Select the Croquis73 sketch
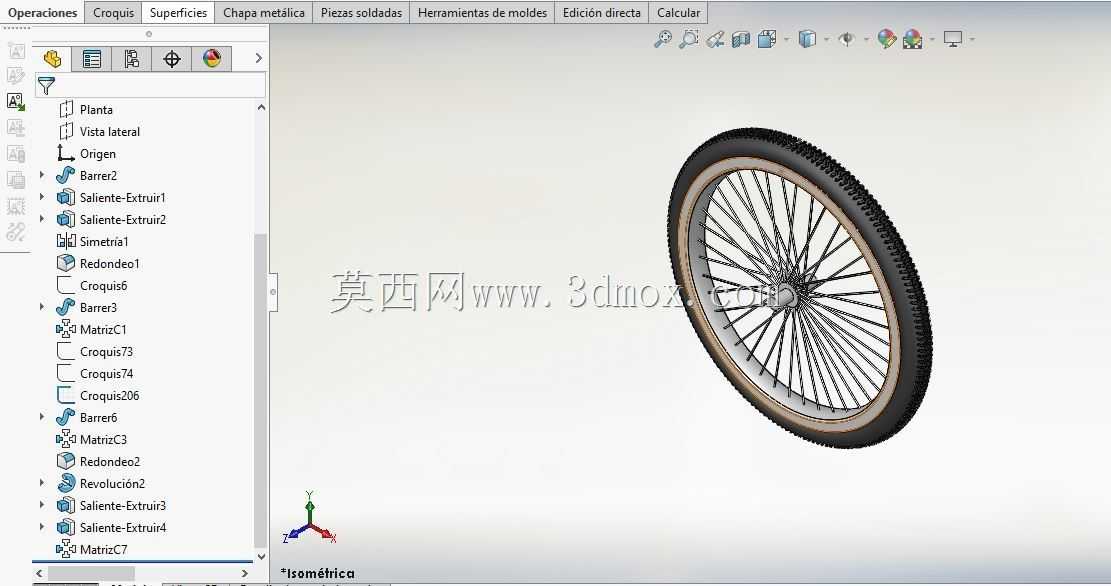 tap(95, 351)
